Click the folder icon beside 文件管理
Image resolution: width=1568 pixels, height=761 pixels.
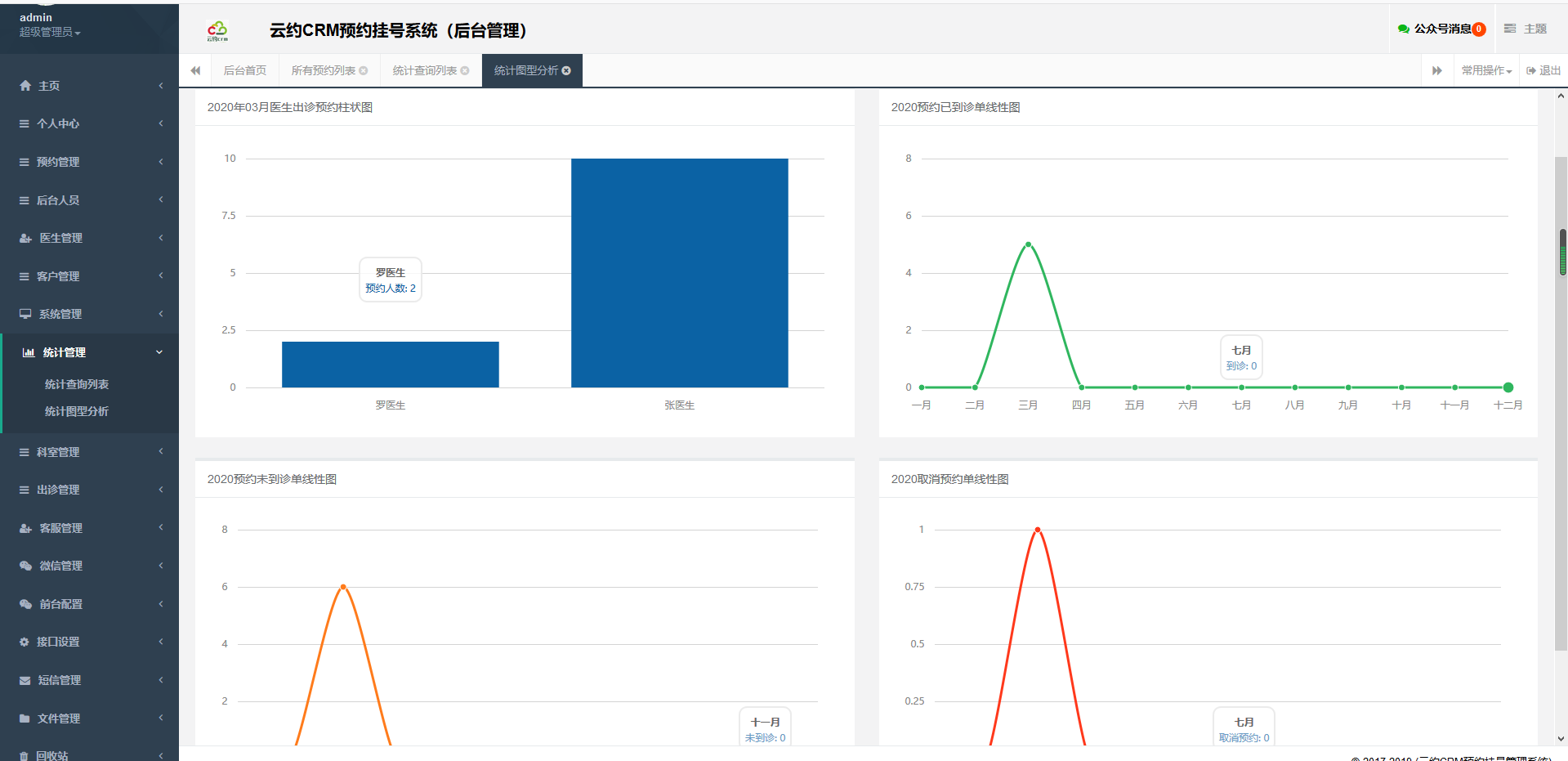pos(25,718)
